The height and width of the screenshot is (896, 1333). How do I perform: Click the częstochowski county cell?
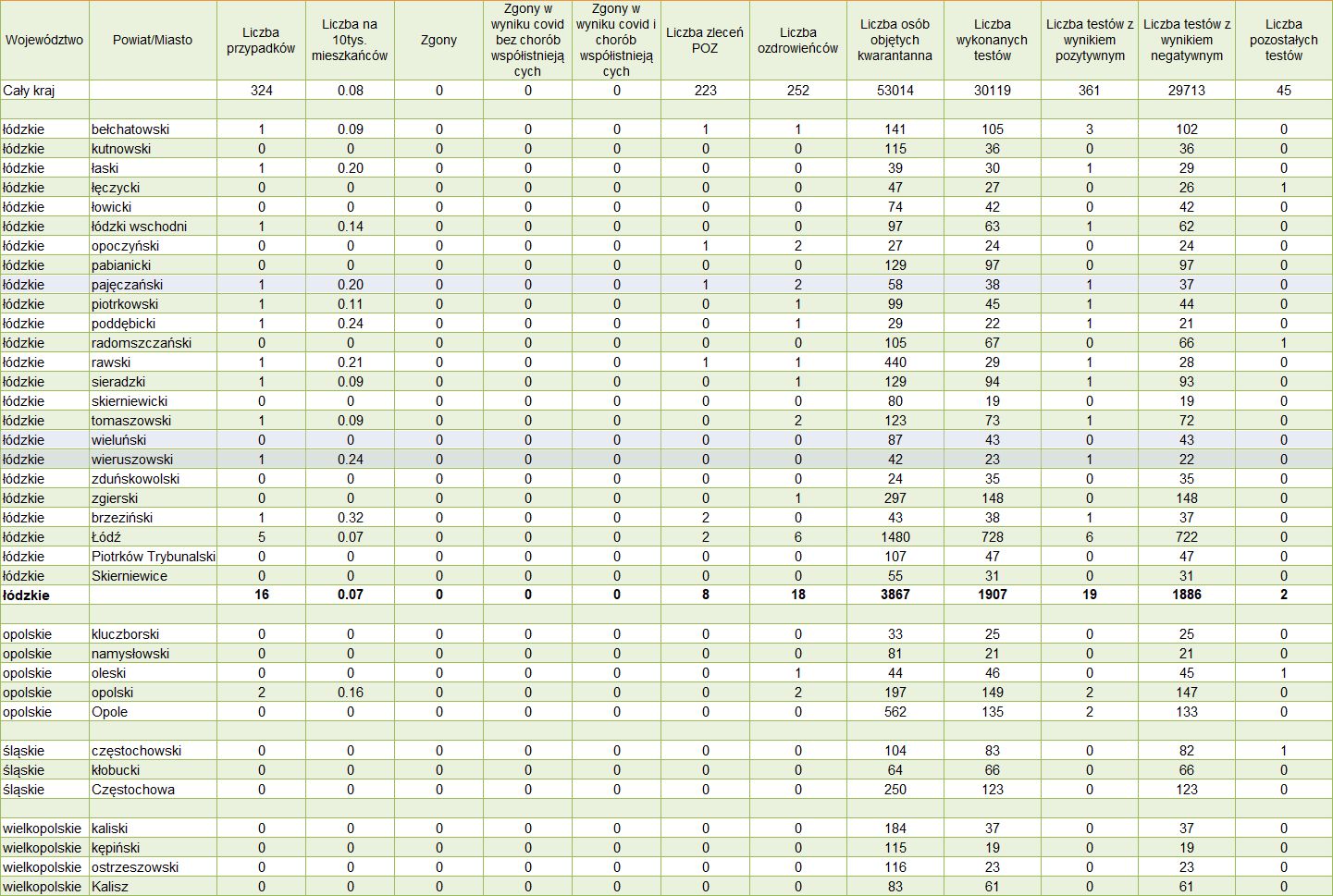(153, 751)
